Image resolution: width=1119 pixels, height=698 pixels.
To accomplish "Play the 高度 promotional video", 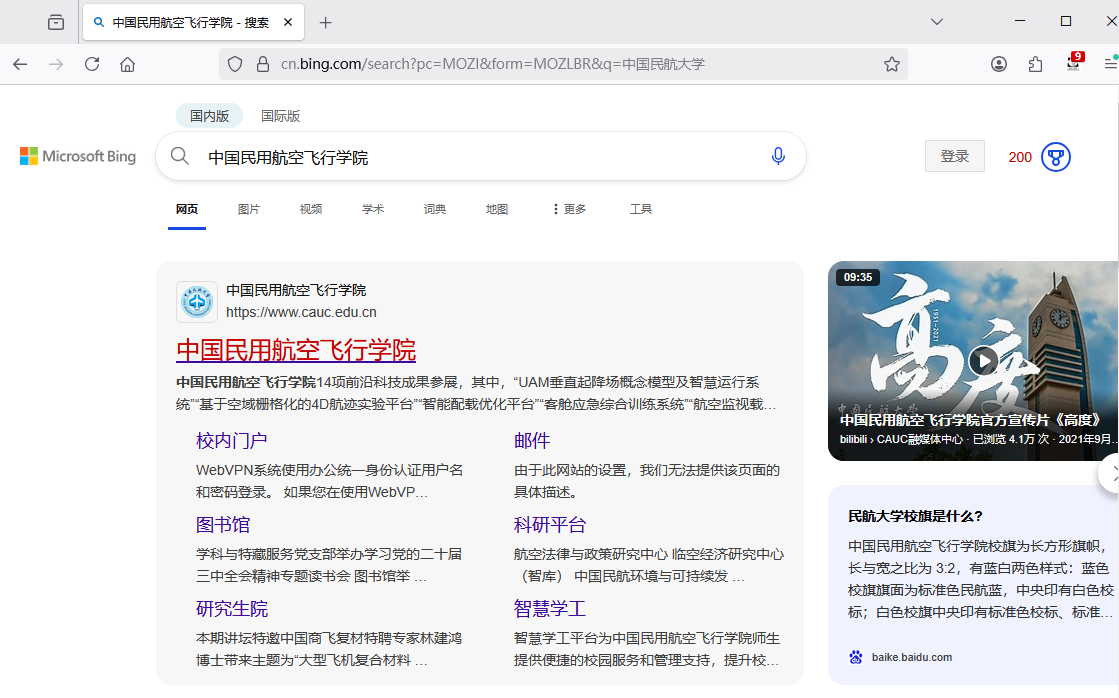I will tap(983, 361).
